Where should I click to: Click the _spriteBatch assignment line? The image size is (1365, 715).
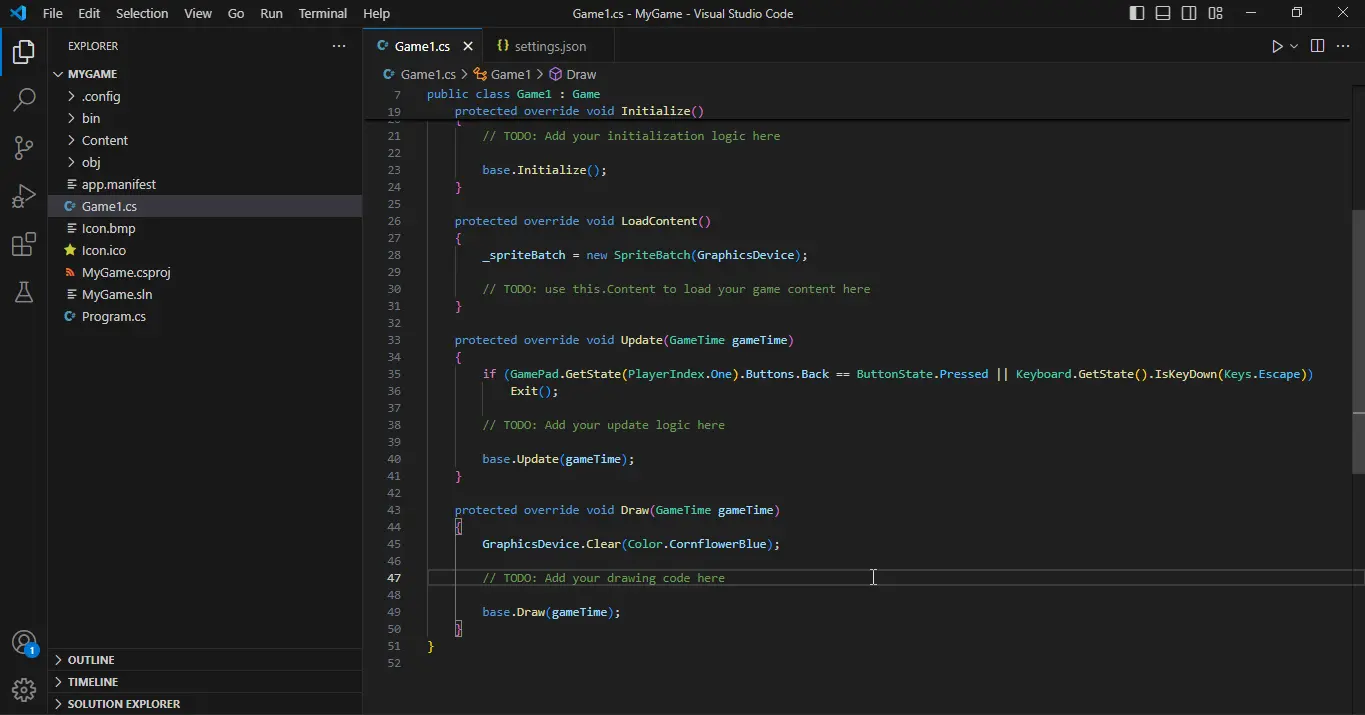pyautogui.click(x=644, y=255)
